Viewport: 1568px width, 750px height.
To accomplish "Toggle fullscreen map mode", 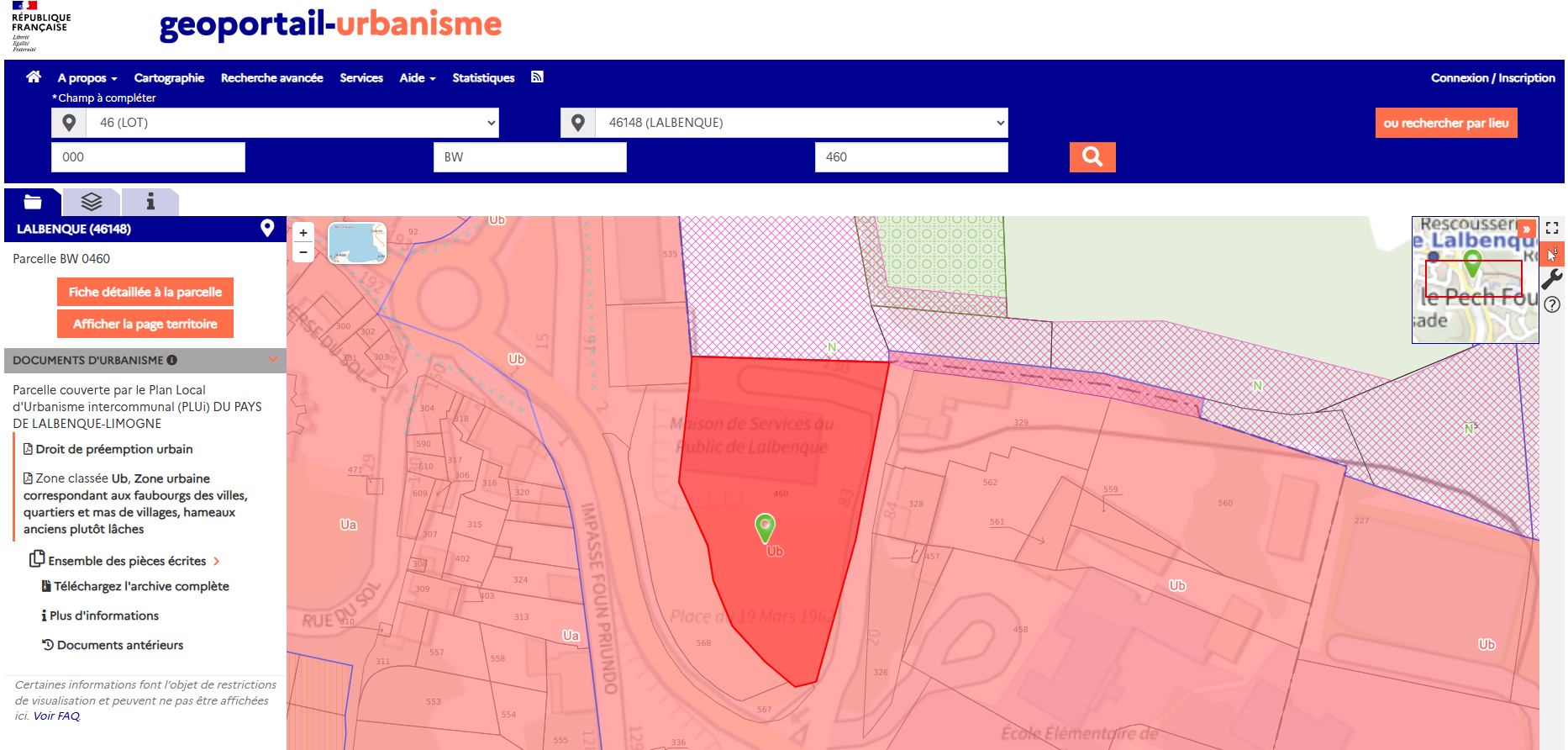I will pyautogui.click(x=1552, y=228).
